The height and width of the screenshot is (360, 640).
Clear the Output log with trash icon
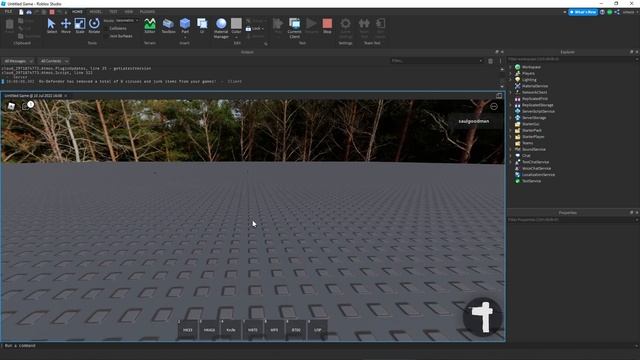point(490,61)
